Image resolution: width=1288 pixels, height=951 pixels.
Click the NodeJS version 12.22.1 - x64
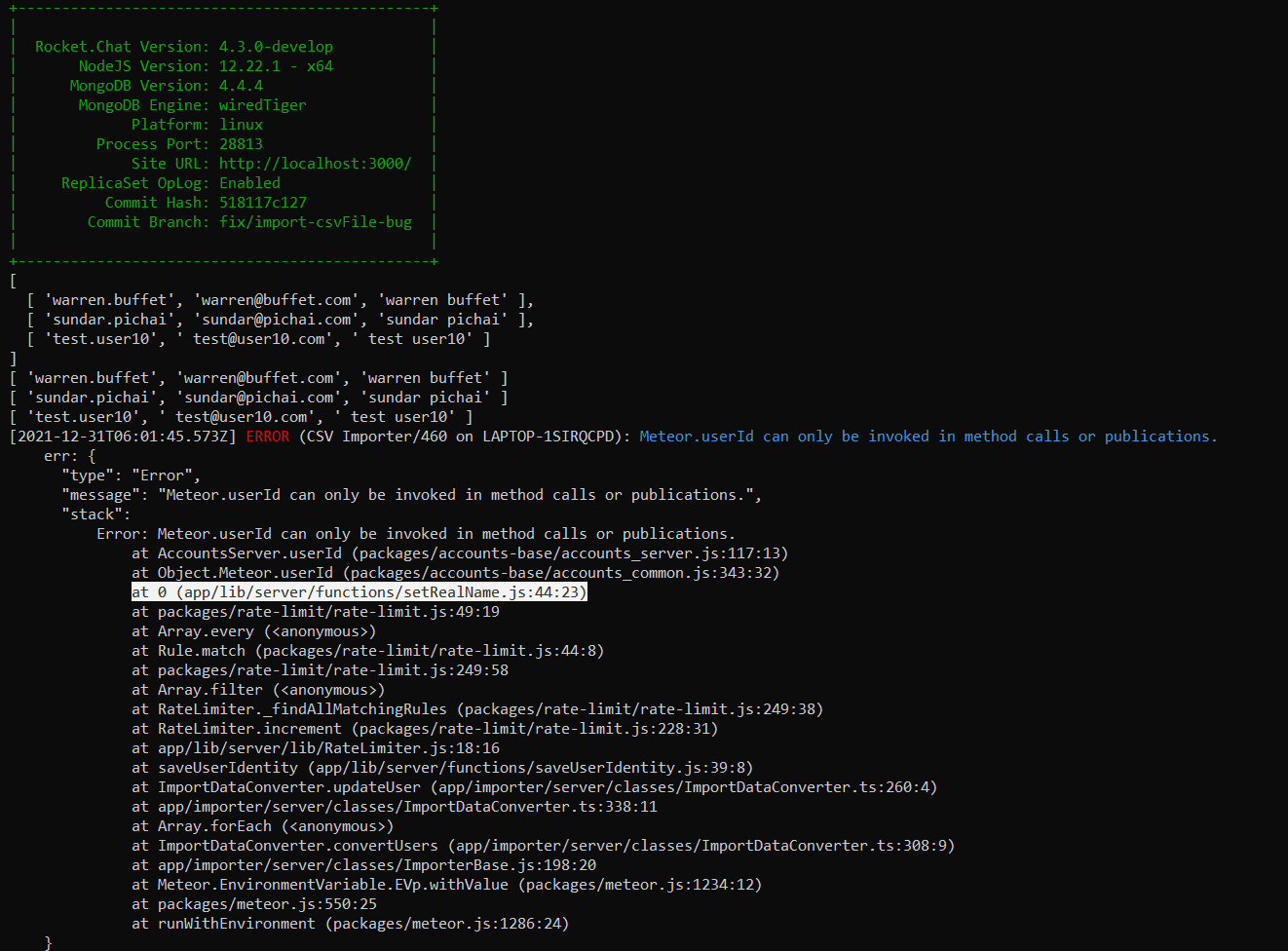point(276,66)
